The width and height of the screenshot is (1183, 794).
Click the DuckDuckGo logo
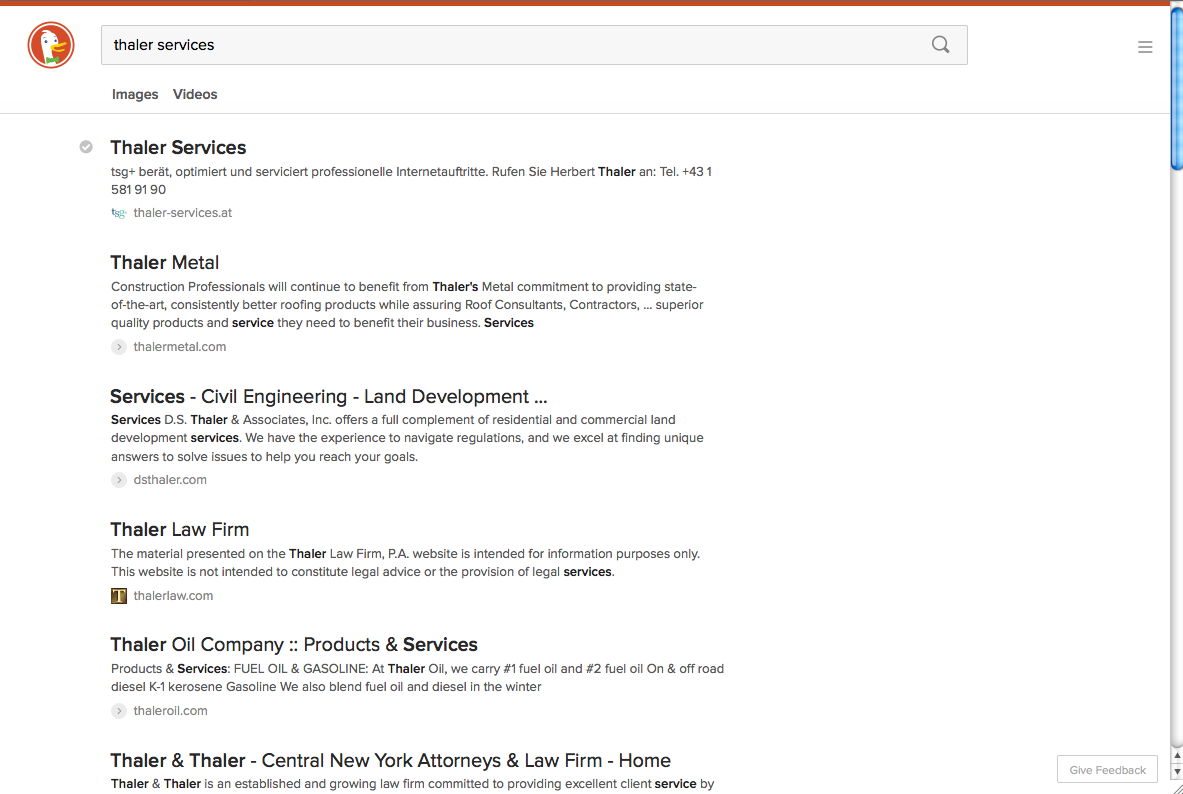[x=51, y=45]
